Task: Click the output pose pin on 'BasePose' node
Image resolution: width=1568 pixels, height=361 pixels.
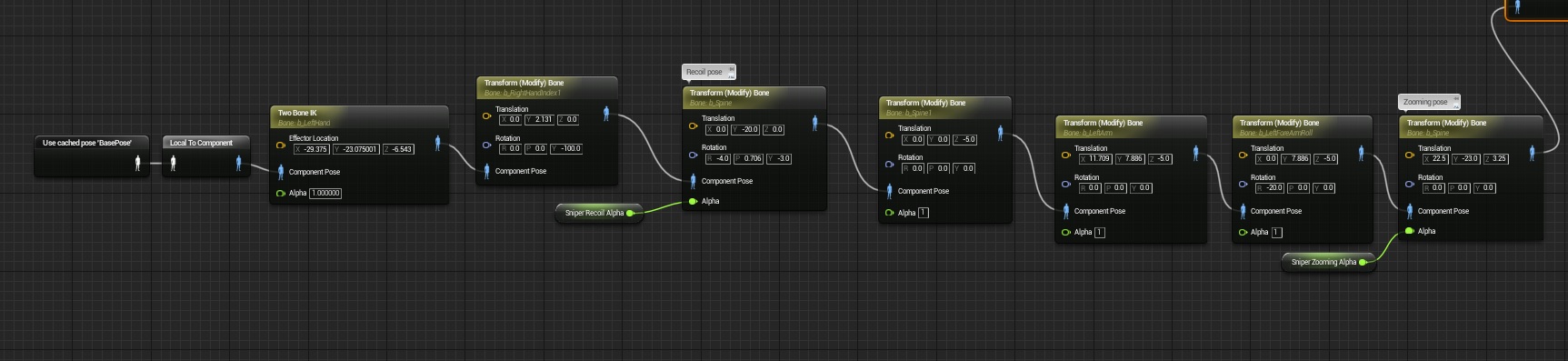Action: point(138,163)
